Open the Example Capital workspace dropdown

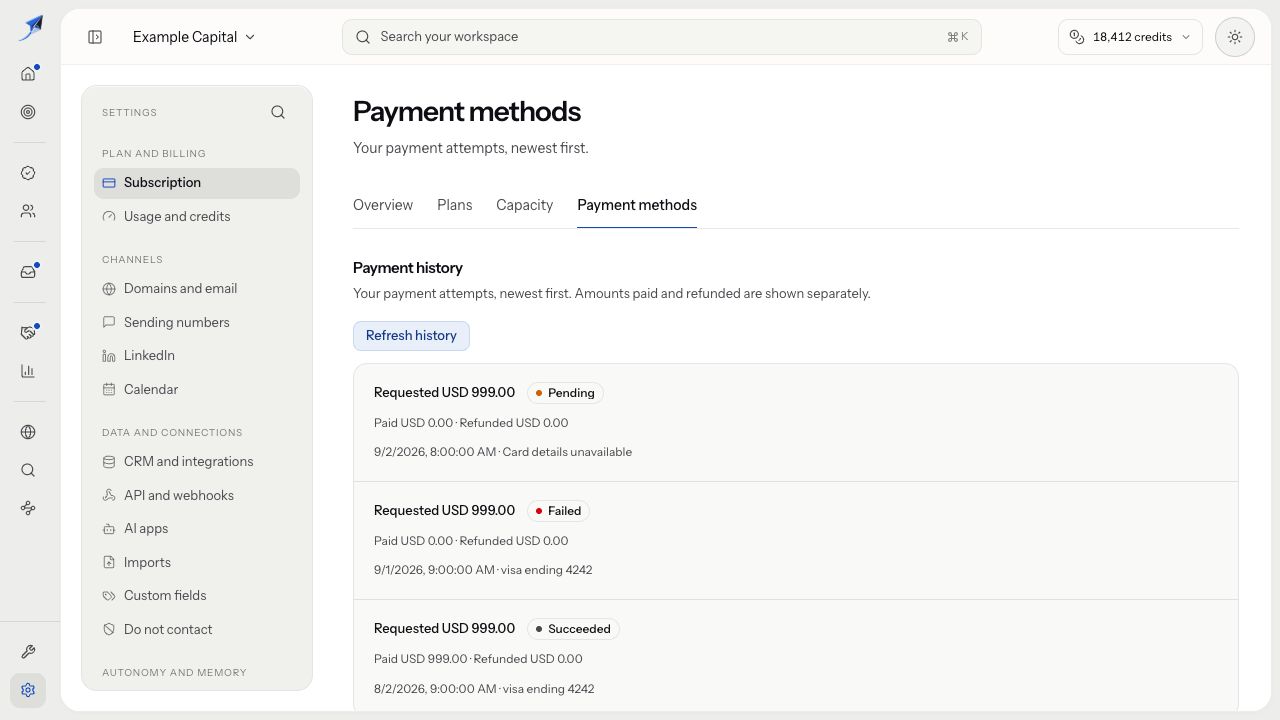[x=194, y=37]
